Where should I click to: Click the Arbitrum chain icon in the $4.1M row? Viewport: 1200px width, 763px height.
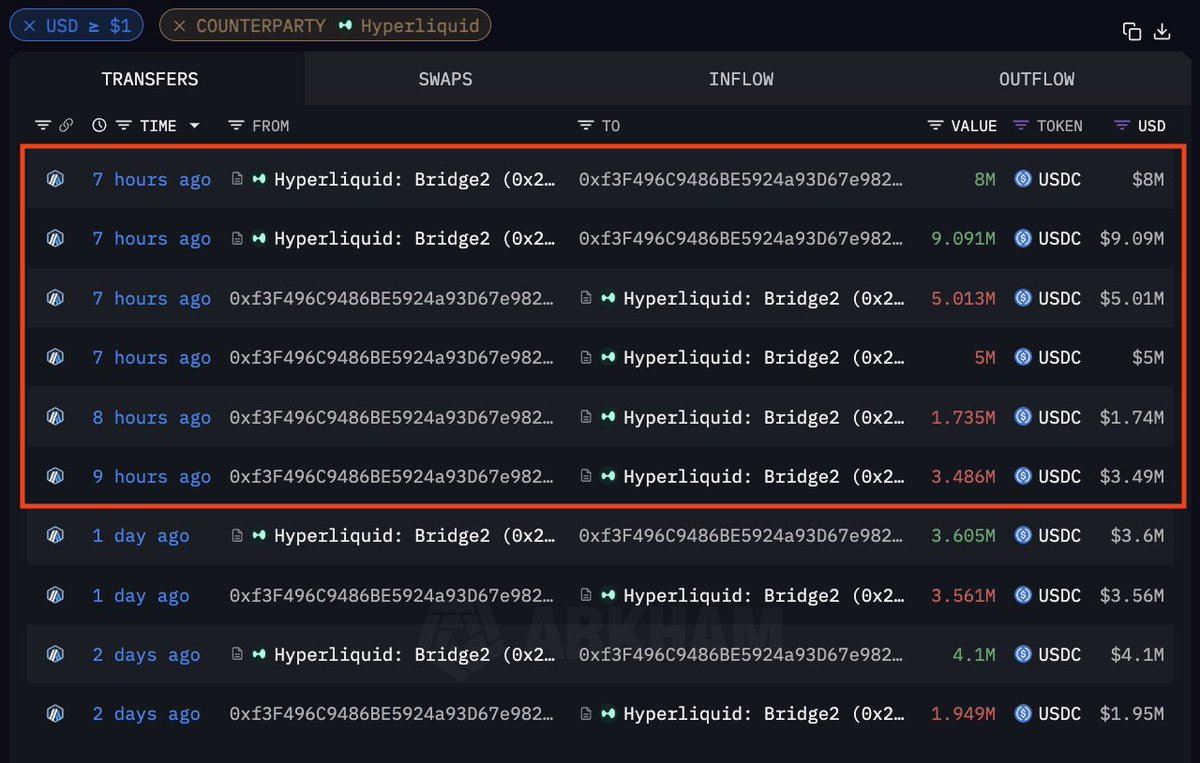click(x=55, y=655)
